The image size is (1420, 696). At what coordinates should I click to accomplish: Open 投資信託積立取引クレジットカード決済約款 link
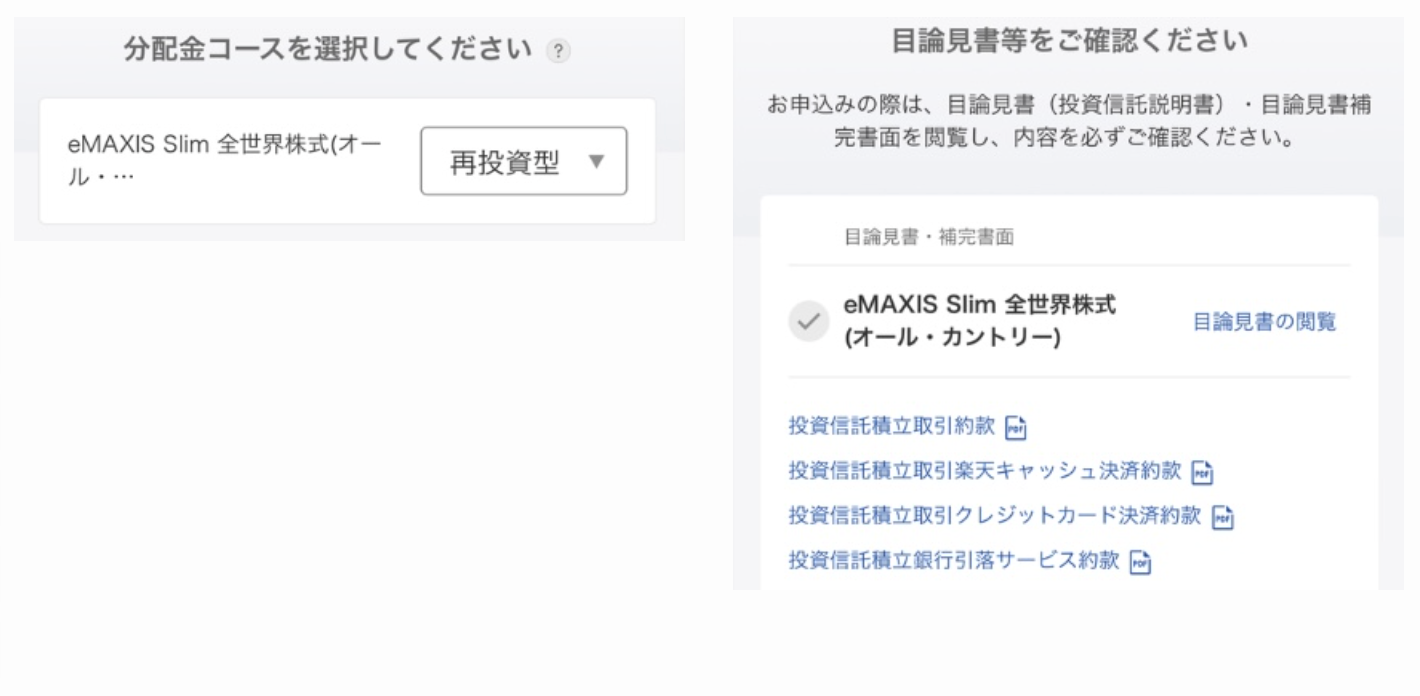click(x=994, y=515)
